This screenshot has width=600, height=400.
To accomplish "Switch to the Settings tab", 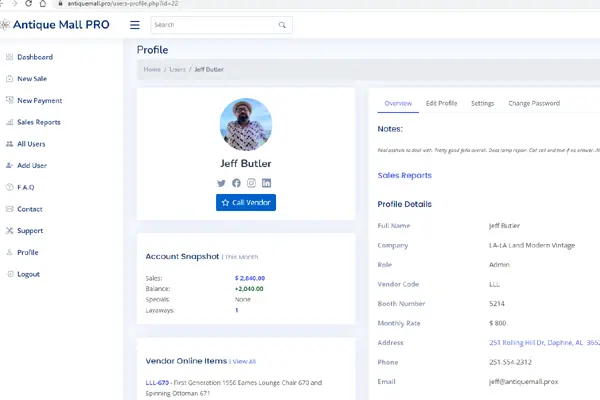I will point(483,103).
